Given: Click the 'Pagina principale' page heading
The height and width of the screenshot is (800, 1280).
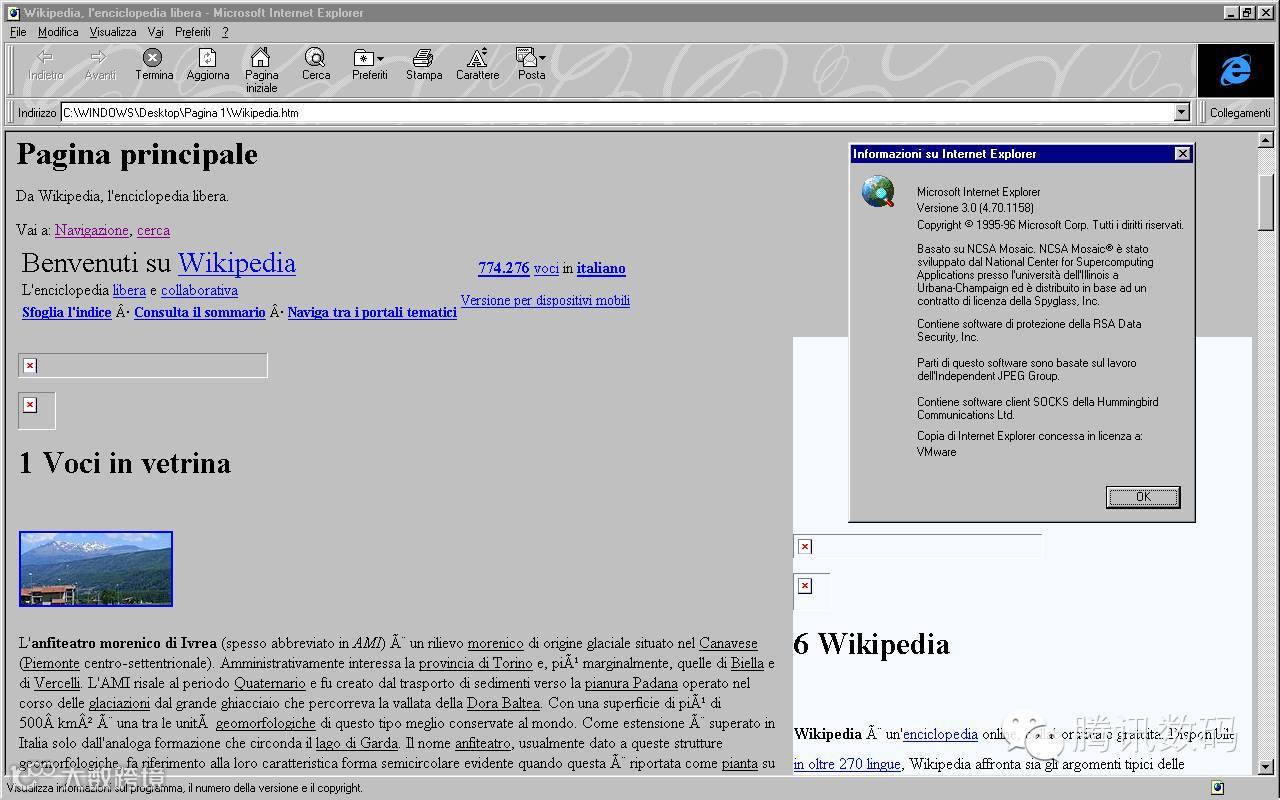Looking at the screenshot, I should [x=137, y=155].
